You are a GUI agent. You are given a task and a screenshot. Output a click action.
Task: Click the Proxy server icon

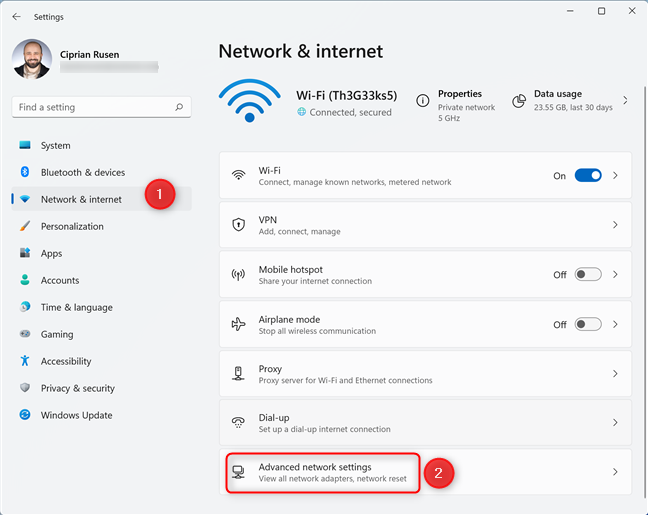238,373
